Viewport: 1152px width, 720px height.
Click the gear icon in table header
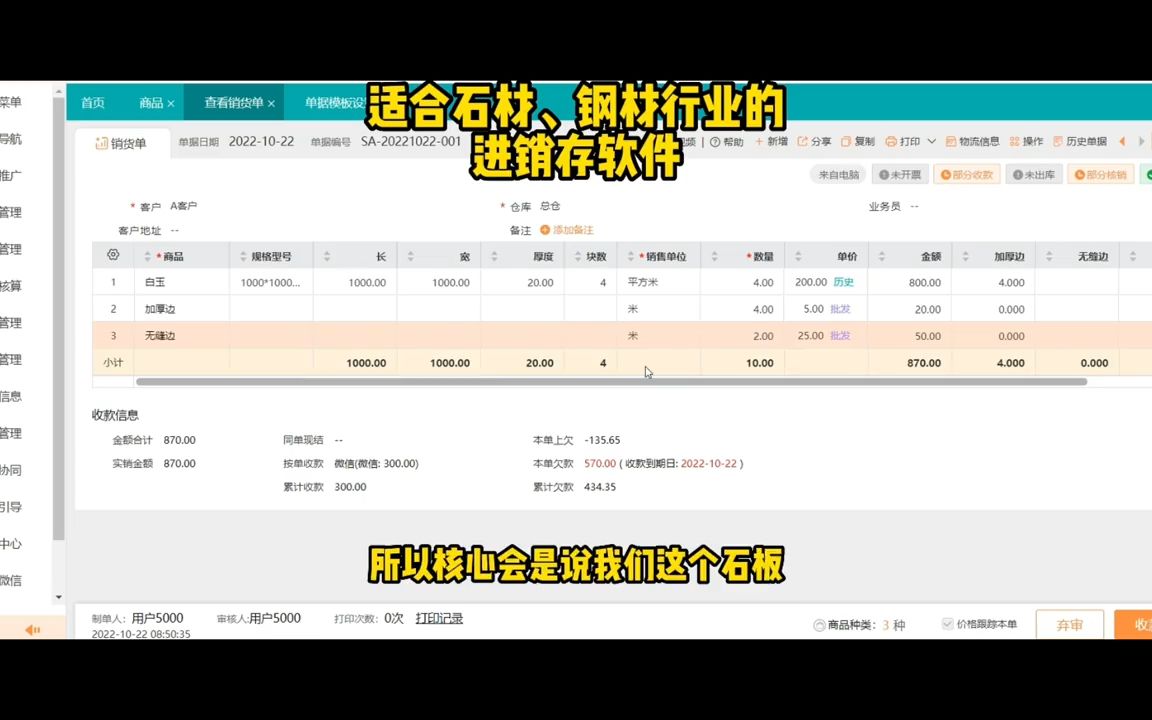(x=113, y=256)
